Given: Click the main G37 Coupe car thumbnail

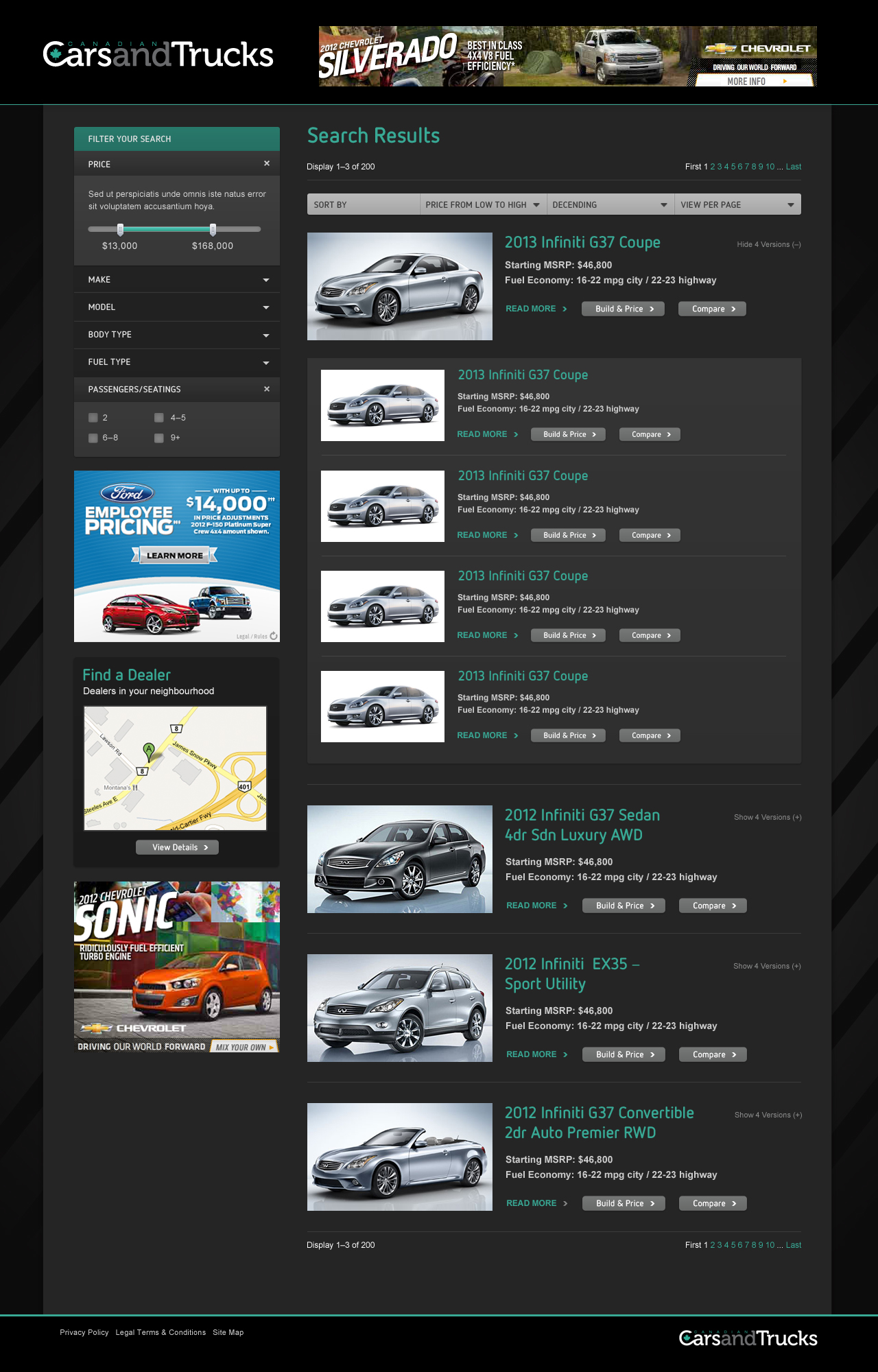Looking at the screenshot, I should pyautogui.click(x=400, y=286).
